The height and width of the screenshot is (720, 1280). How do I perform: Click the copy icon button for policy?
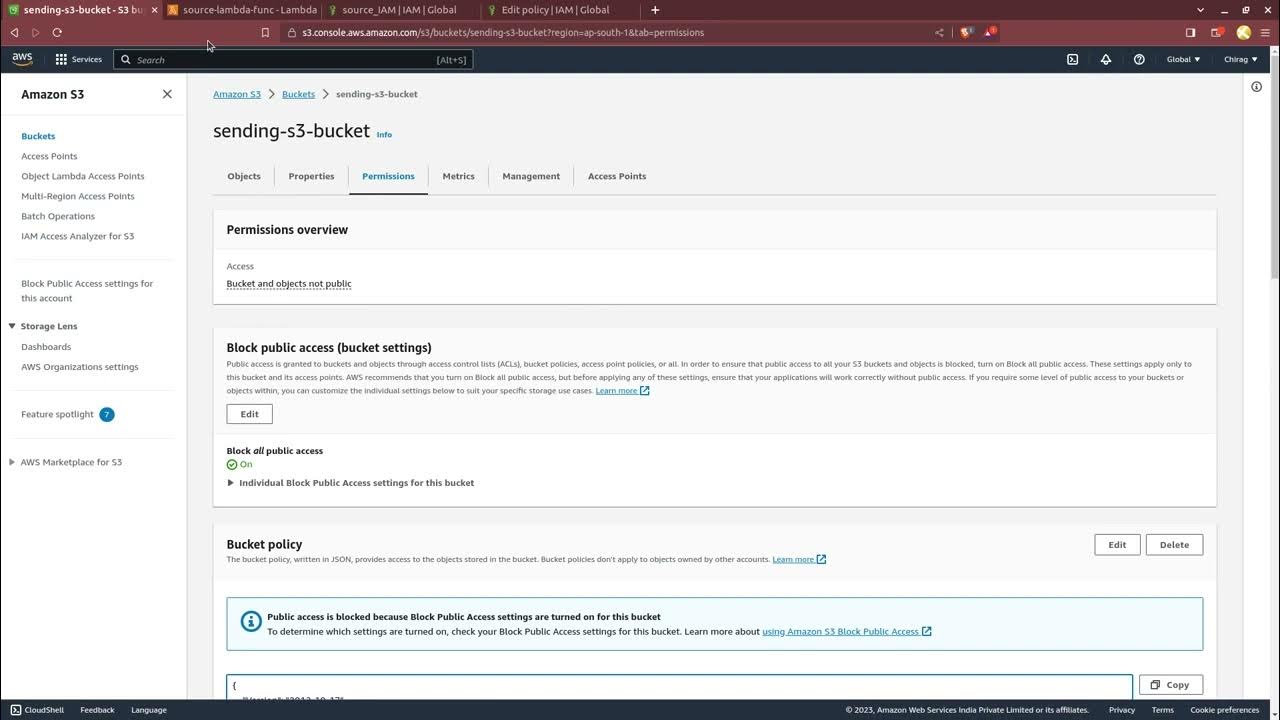tap(1170, 685)
